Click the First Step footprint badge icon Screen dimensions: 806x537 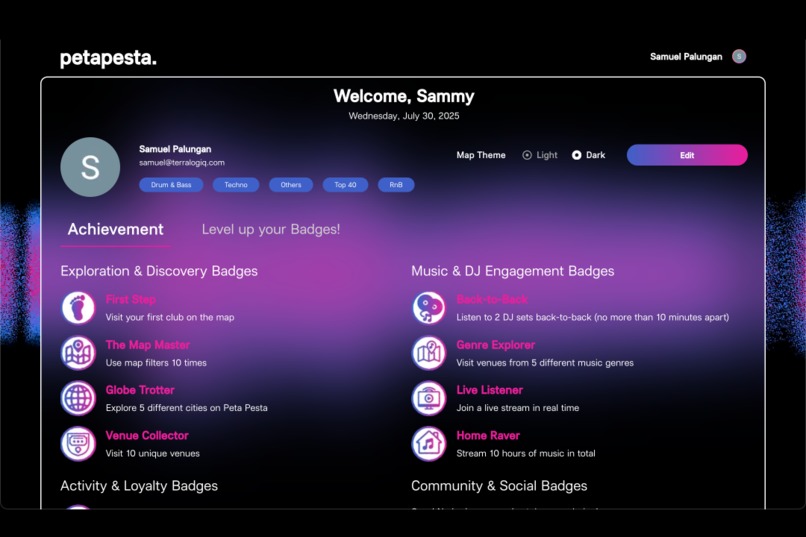coord(78,308)
